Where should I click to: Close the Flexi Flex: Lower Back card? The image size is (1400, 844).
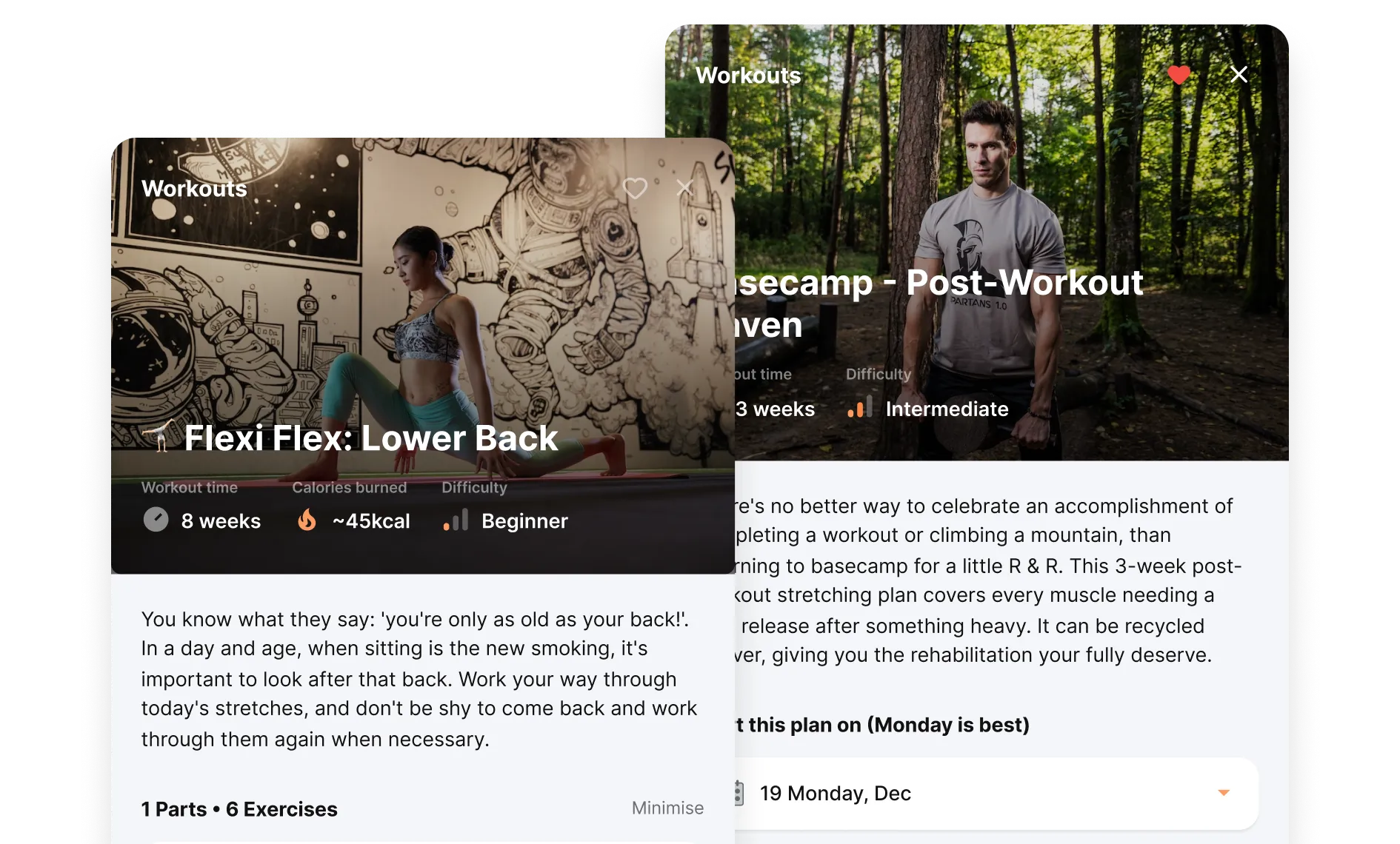685,188
